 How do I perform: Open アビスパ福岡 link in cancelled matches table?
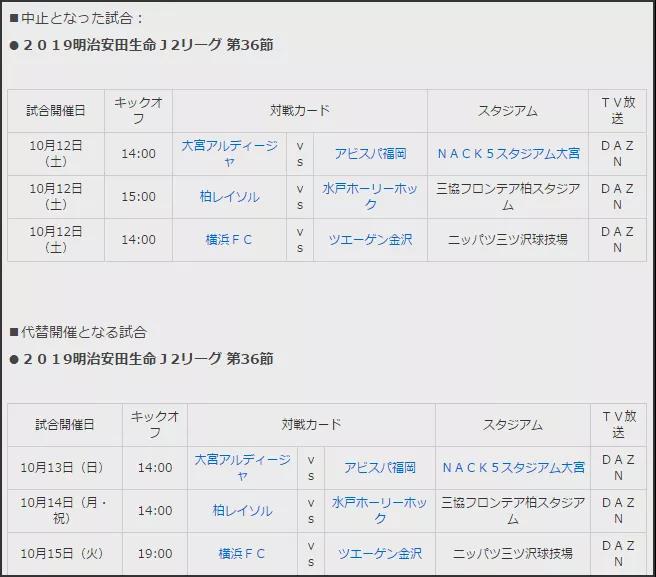pos(370,154)
